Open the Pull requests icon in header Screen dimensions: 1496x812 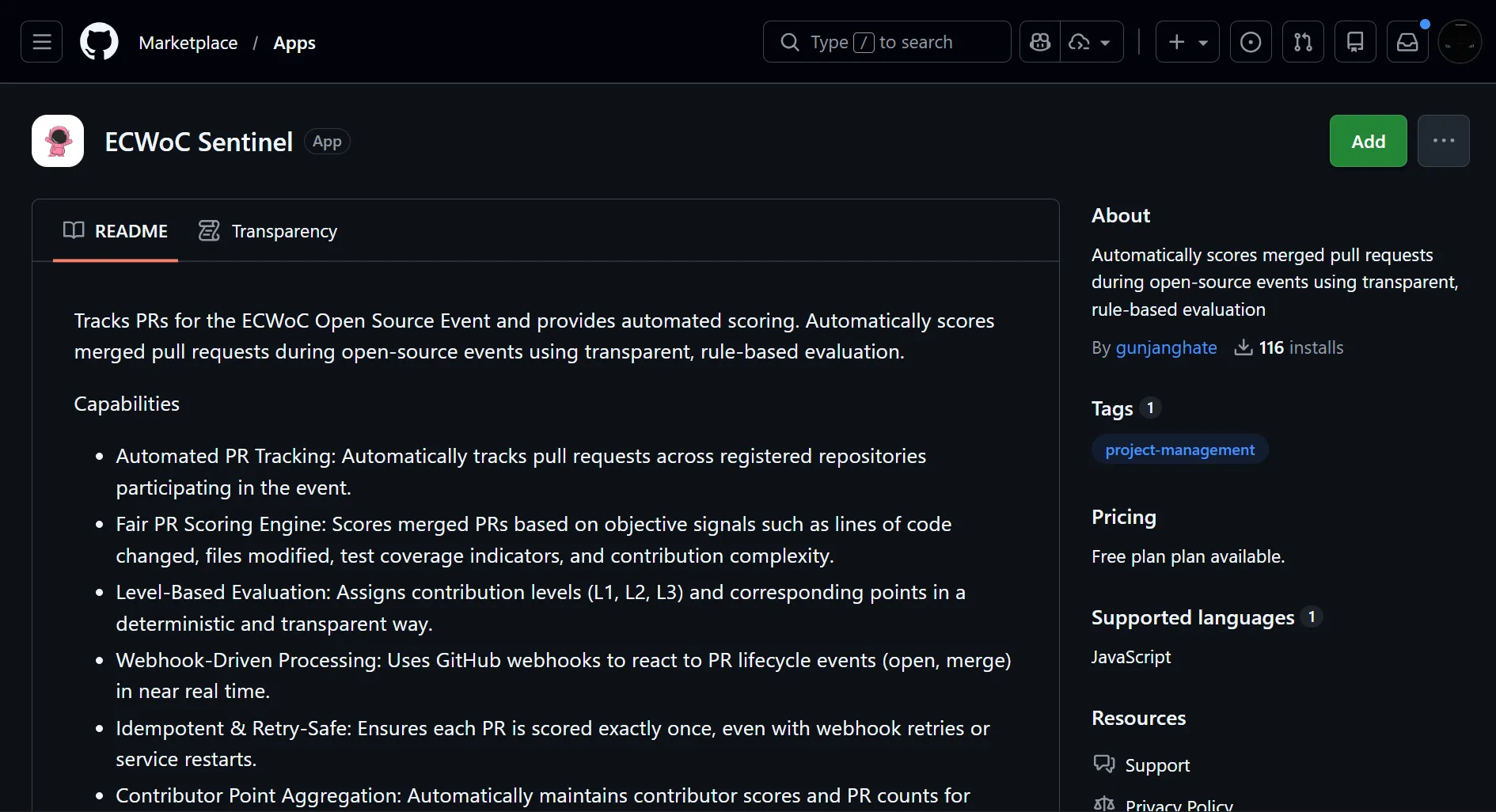pos(1303,42)
